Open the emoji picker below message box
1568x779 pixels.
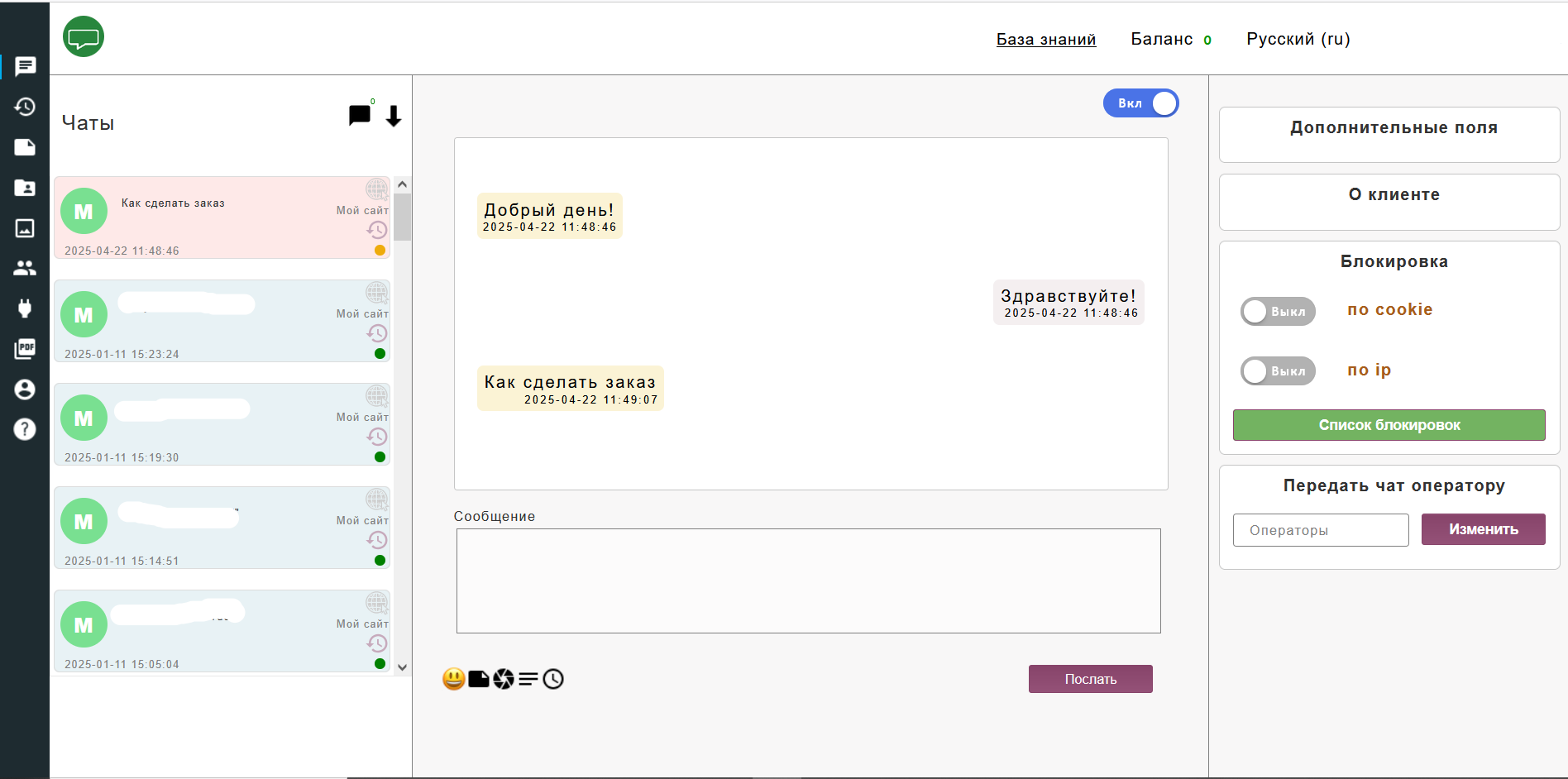(x=453, y=679)
